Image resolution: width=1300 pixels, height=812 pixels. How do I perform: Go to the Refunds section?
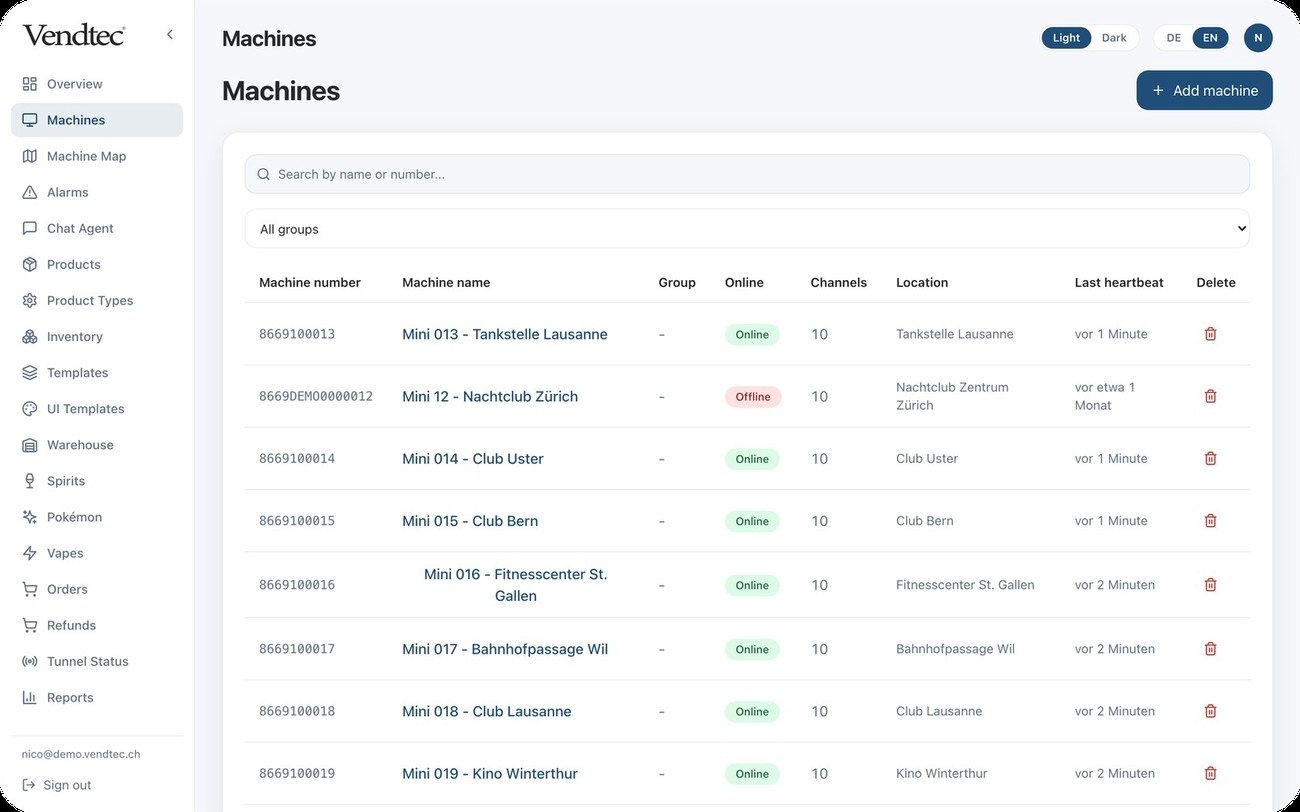(x=97, y=625)
